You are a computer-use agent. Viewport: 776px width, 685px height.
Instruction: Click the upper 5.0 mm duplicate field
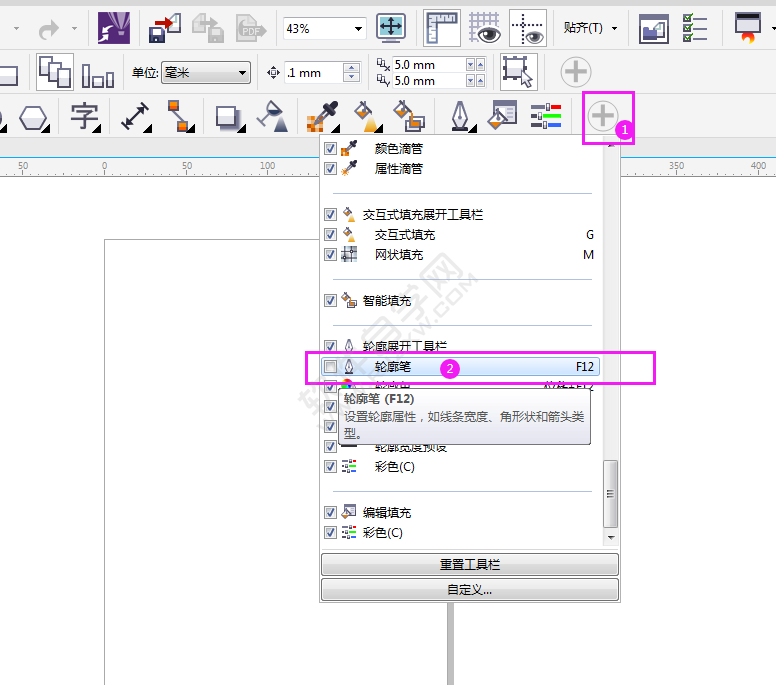click(x=429, y=65)
